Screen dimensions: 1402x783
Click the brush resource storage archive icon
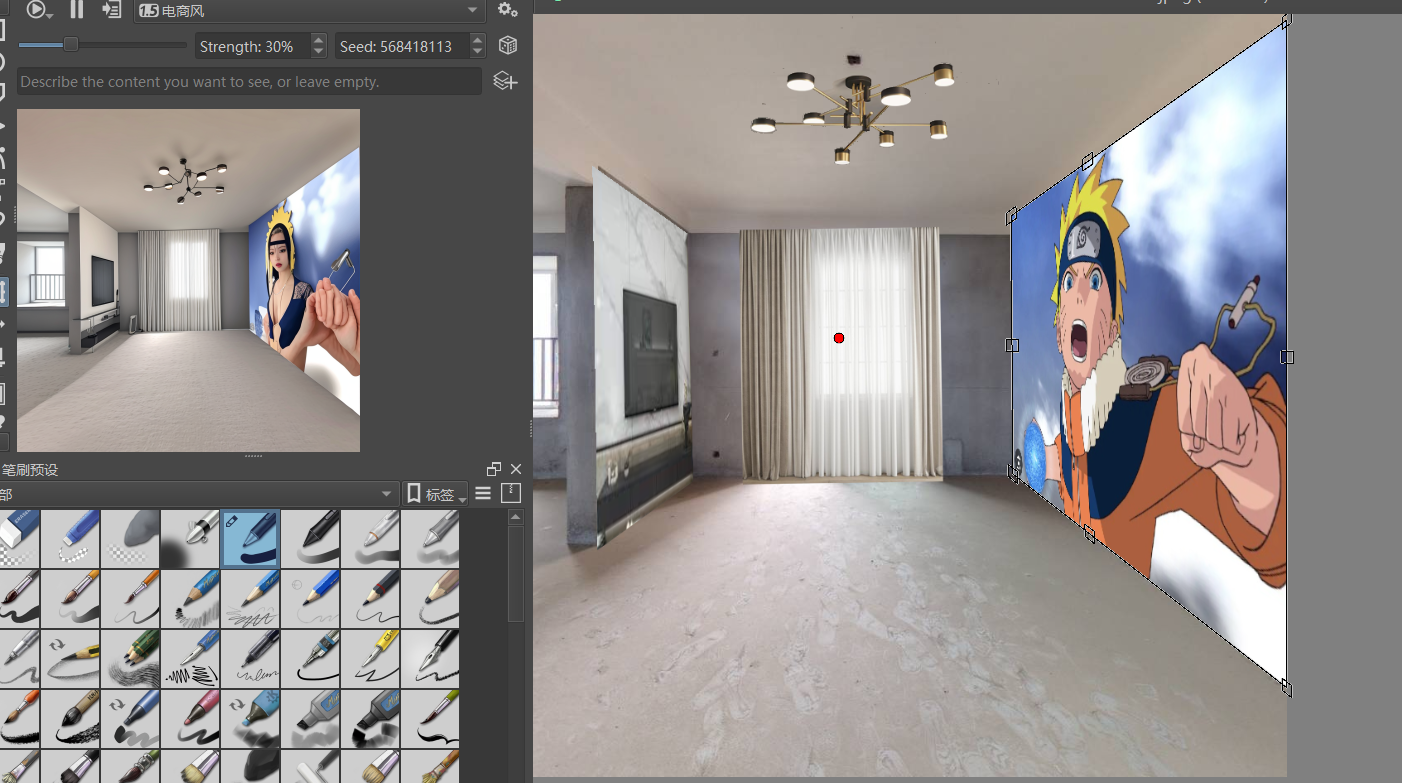[511, 493]
